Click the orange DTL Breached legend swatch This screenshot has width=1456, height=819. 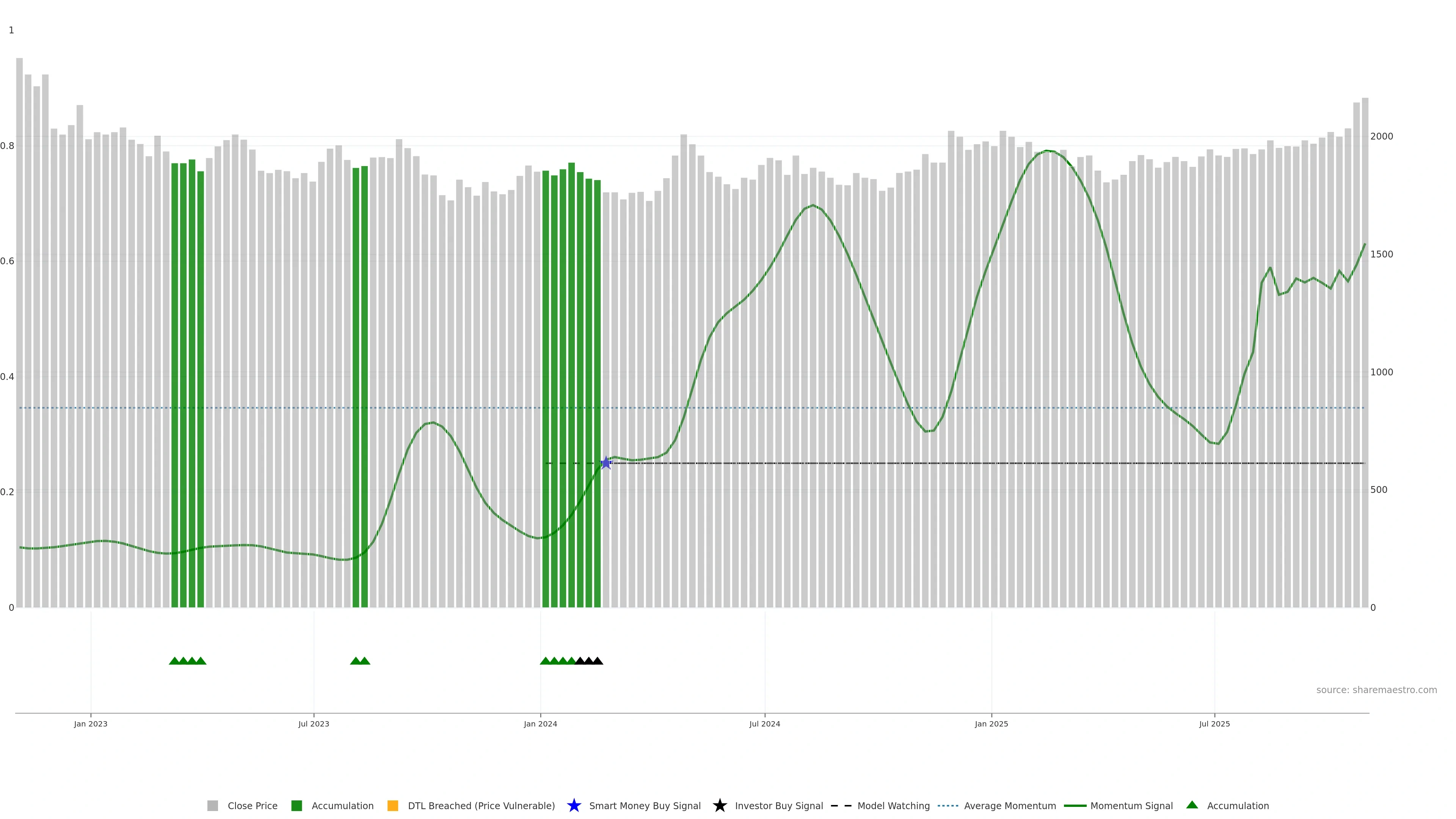[393, 806]
